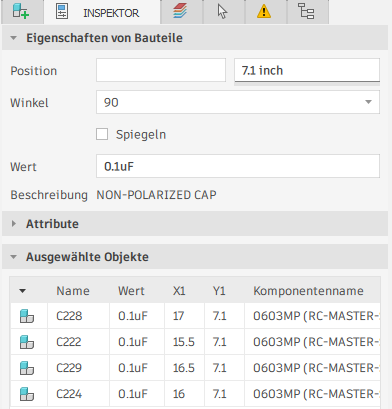This screenshot has width=392, height=409.
Task: Open the layers panel tab
Action: pyautogui.click(x=181, y=12)
